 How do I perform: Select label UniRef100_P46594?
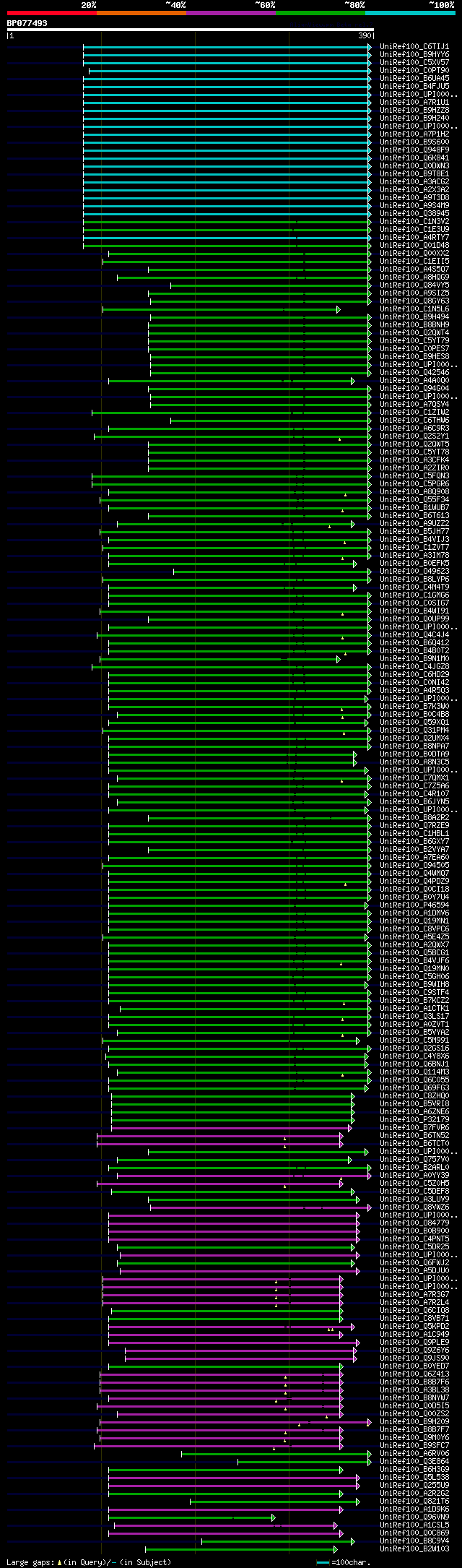414,905
